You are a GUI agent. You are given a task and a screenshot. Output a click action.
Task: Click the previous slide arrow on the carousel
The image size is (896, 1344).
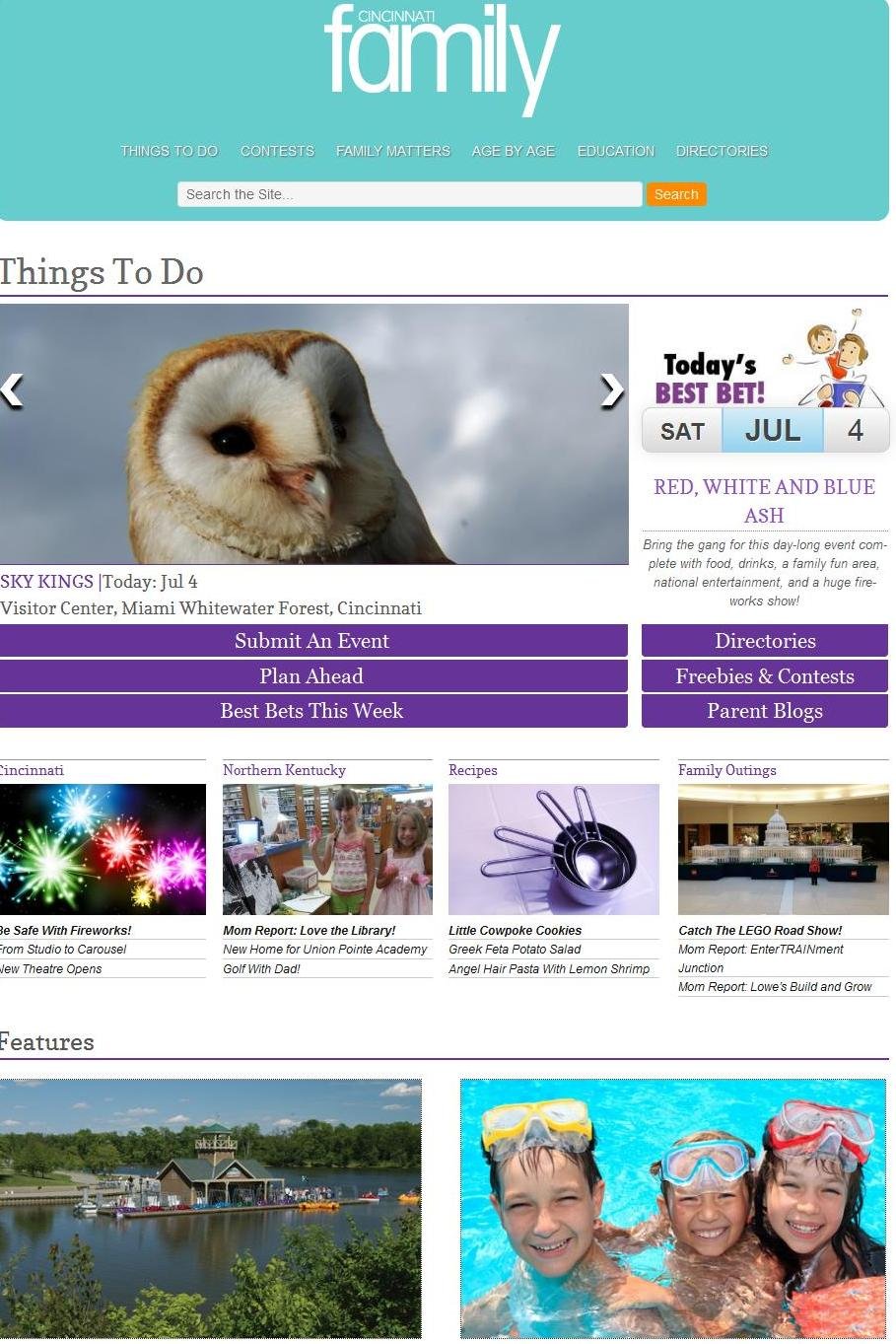pos(11,390)
